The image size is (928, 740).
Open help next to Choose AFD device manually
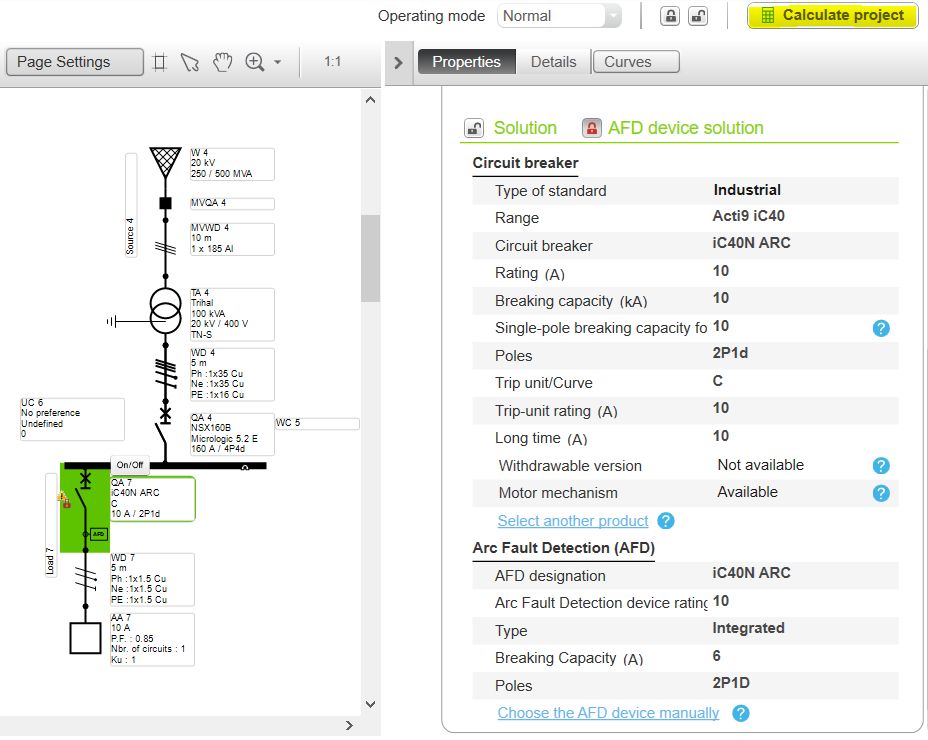click(740, 713)
